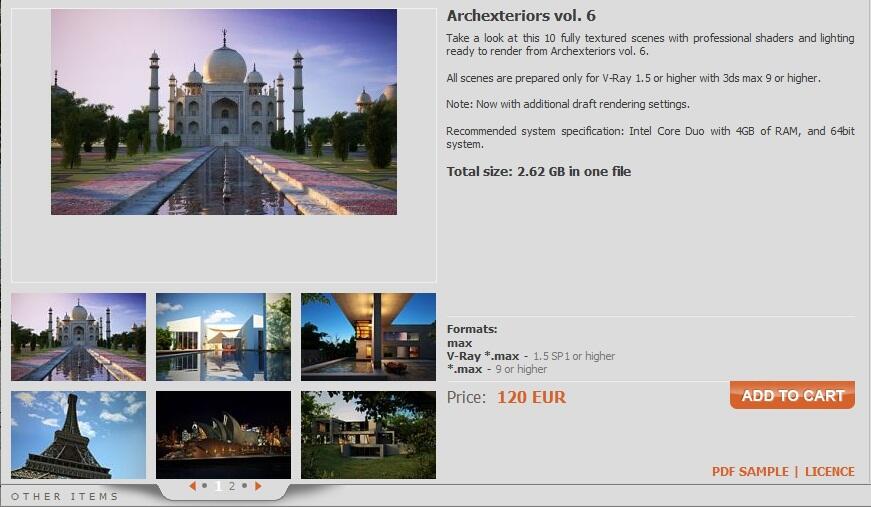Go to next thumbnail page arrow
This screenshot has width=871, height=507.
coord(258,486)
